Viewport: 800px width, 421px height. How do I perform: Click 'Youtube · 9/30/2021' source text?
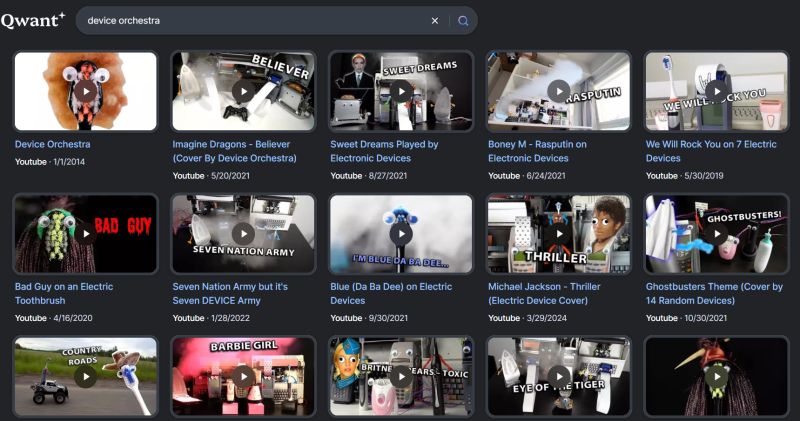pyautogui.click(x=369, y=318)
